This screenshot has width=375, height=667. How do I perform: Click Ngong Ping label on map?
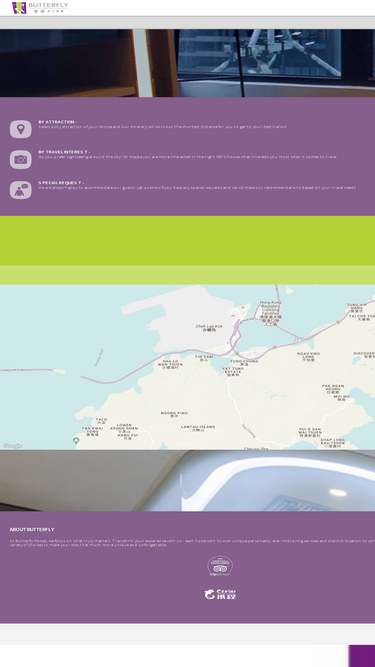click(x=174, y=414)
